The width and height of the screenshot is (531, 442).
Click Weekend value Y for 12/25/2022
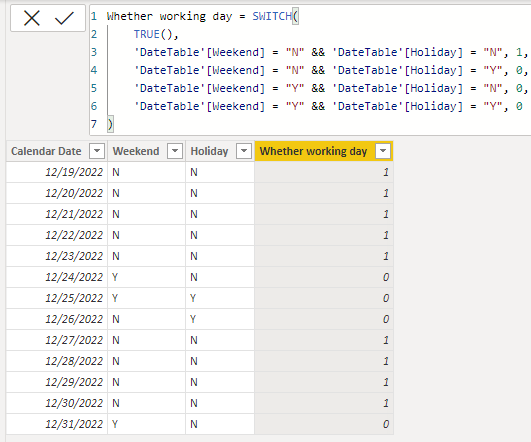pyautogui.click(x=146, y=298)
